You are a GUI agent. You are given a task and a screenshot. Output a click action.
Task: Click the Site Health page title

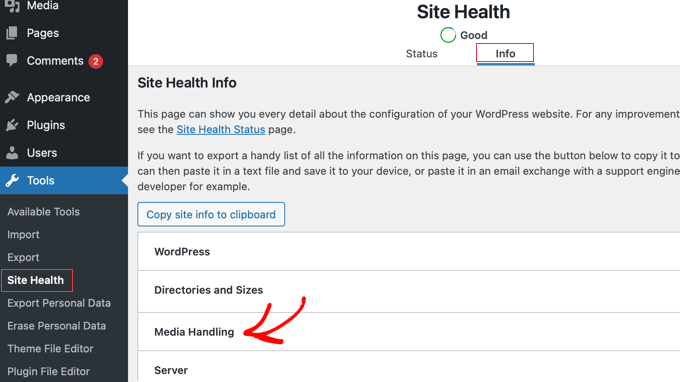pos(463,12)
